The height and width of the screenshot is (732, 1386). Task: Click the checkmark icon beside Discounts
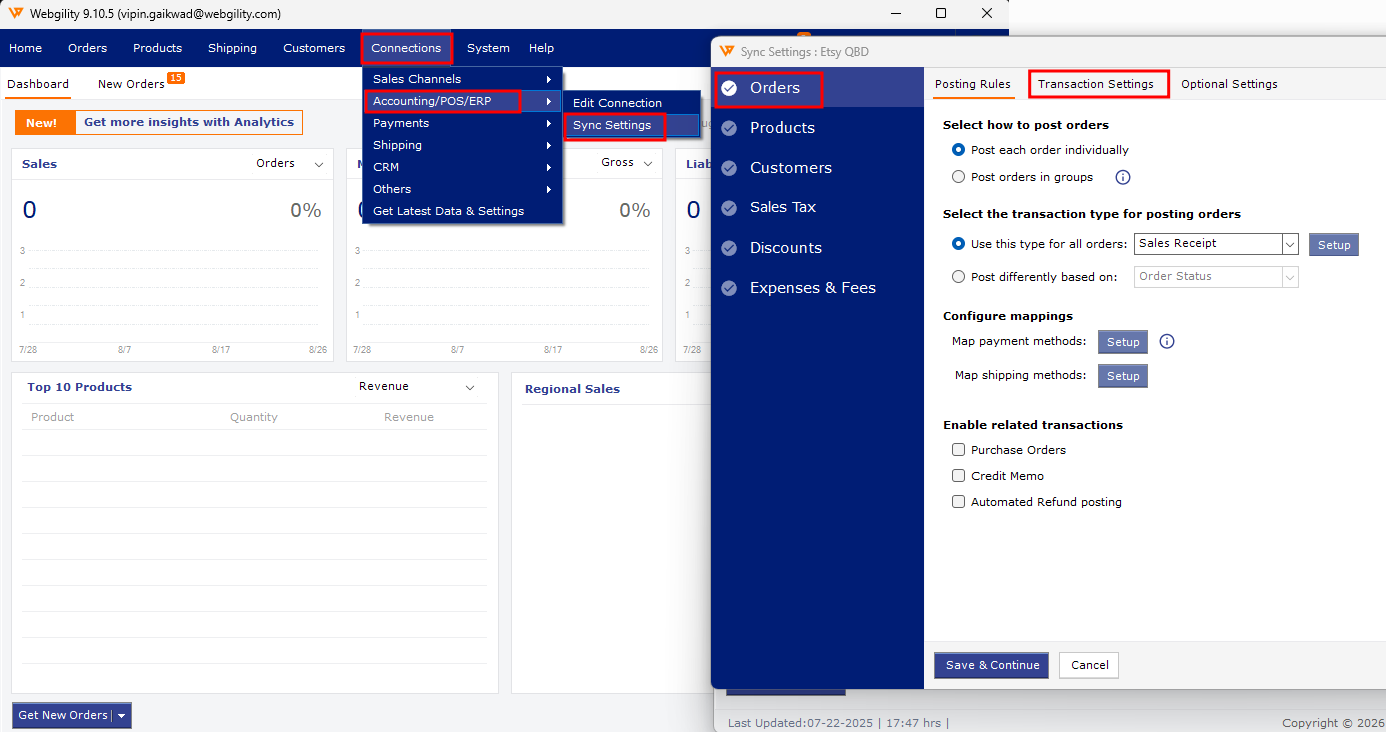[729, 248]
